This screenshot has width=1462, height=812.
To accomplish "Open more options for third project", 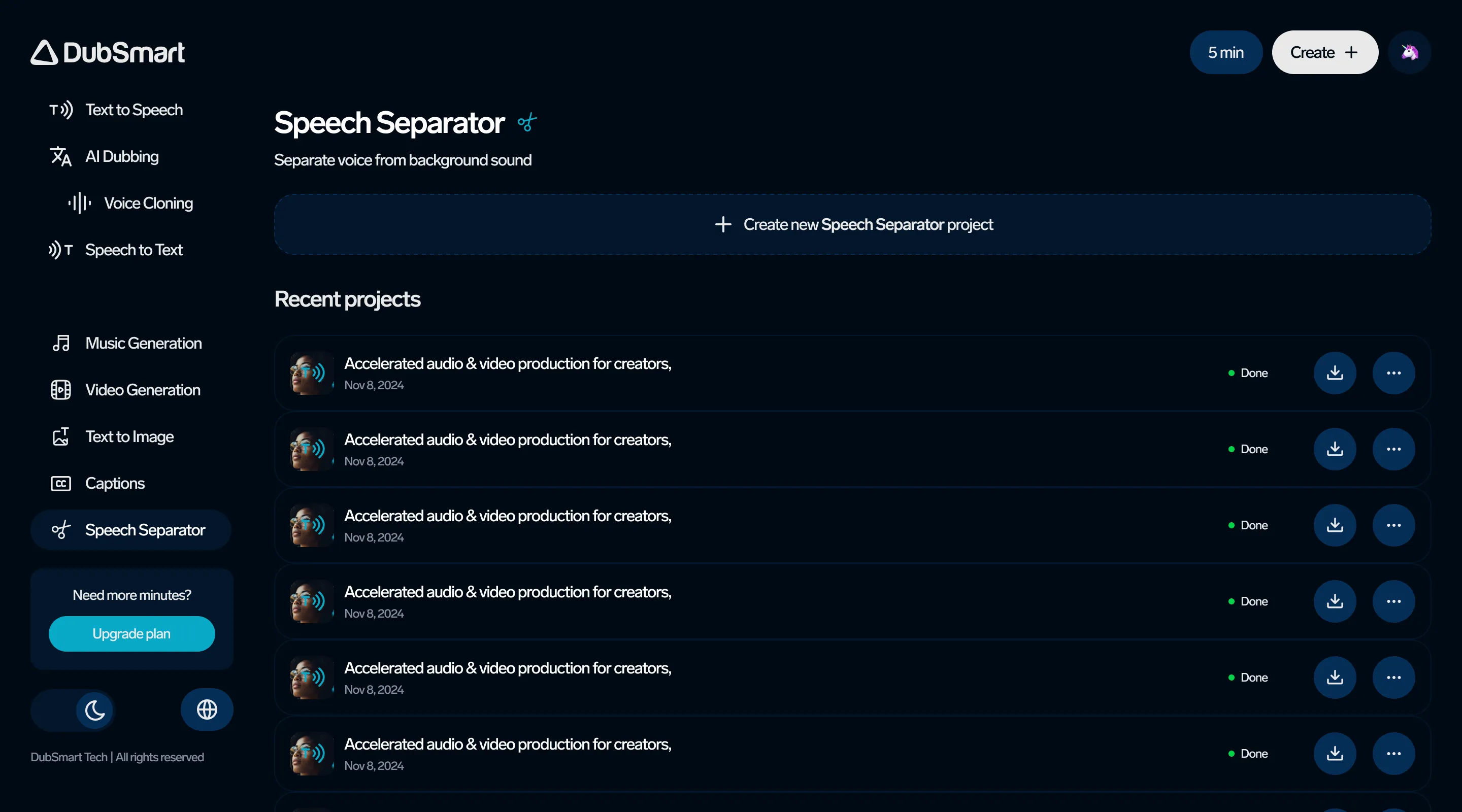I will pos(1394,525).
